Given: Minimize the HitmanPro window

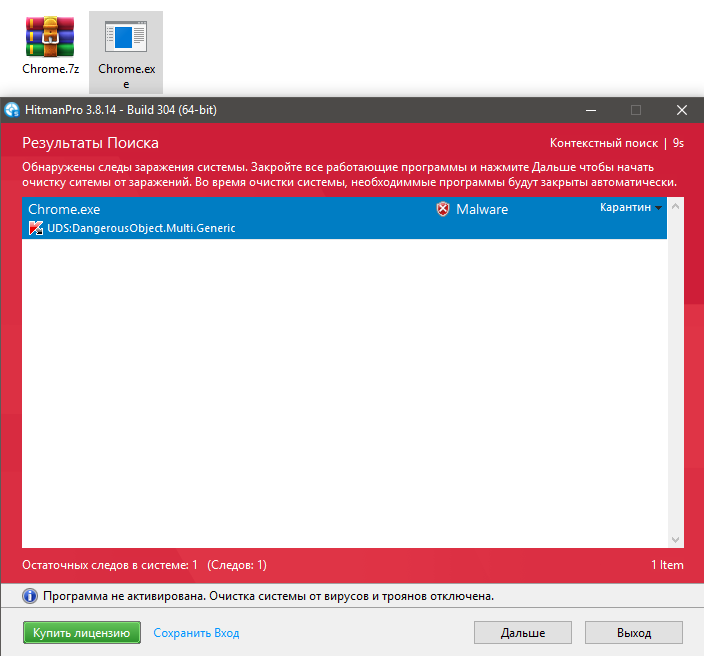Looking at the screenshot, I should click(591, 110).
